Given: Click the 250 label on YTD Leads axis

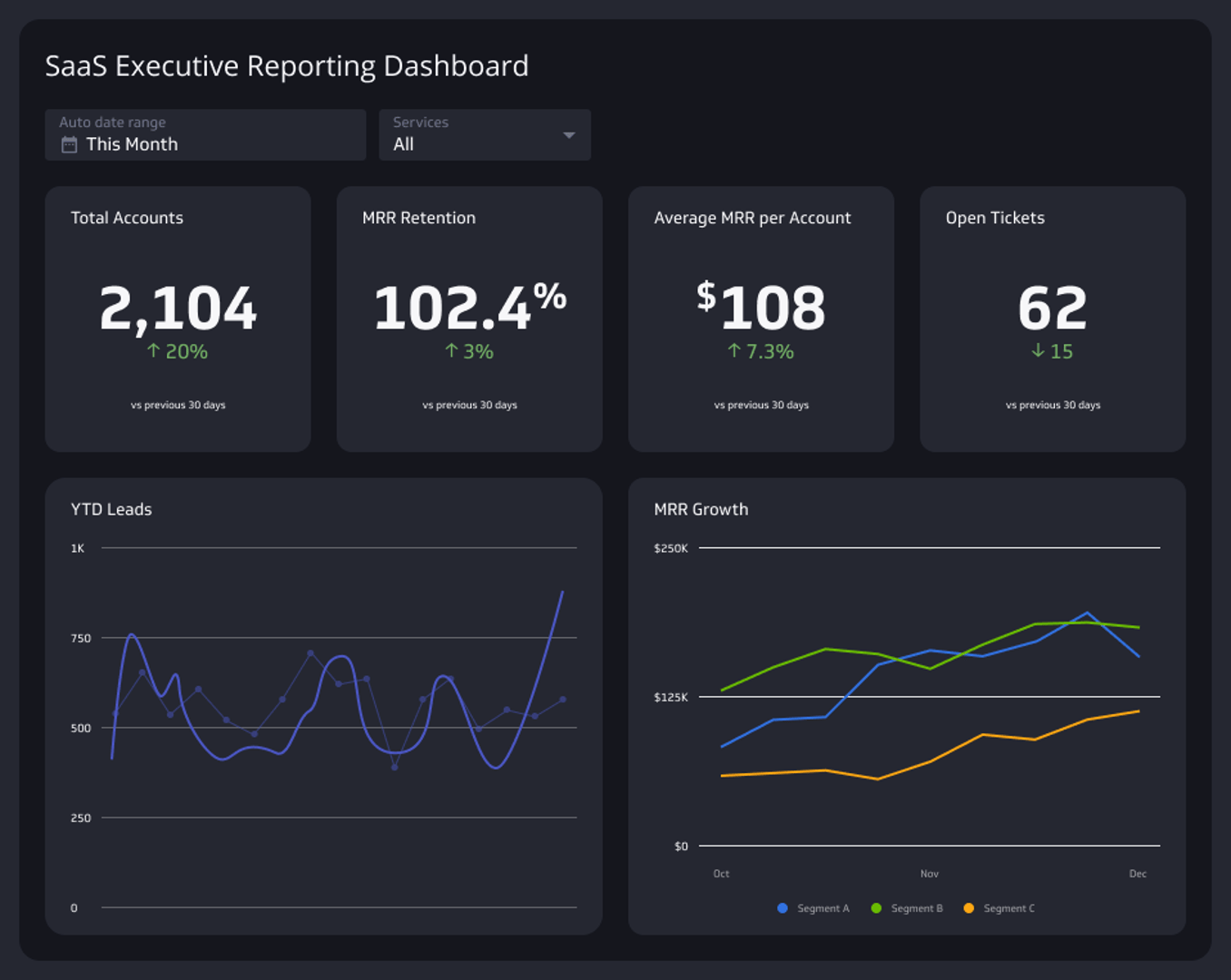Looking at the screenshot, I should [x=81, y=818].
